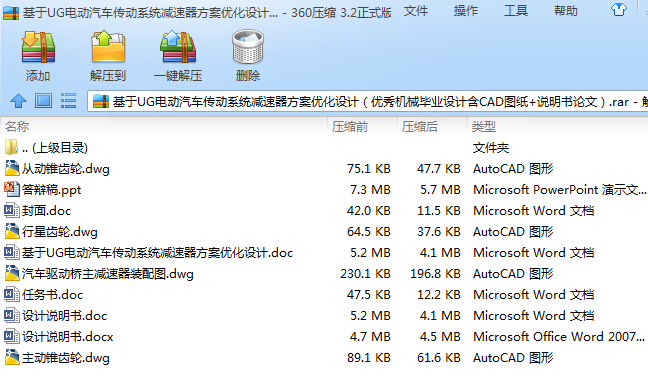The image size is (648, 383).
Task: Click the Word icon of 基于UG电动汽车传动系统减速器方案优化设计.doc
Action: coord(12,252)
